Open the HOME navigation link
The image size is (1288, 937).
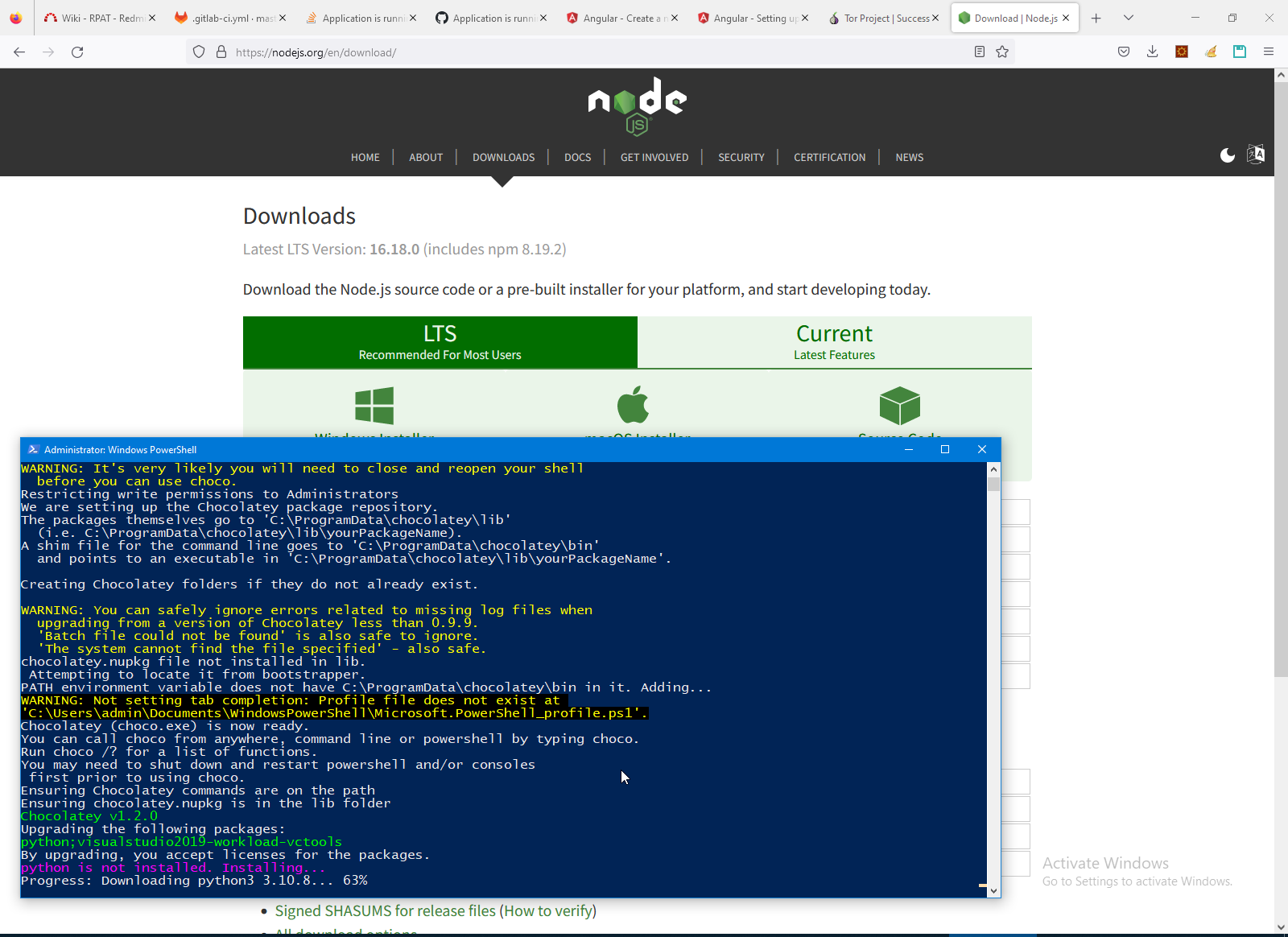pyautogui.click(x=365, y=157)
